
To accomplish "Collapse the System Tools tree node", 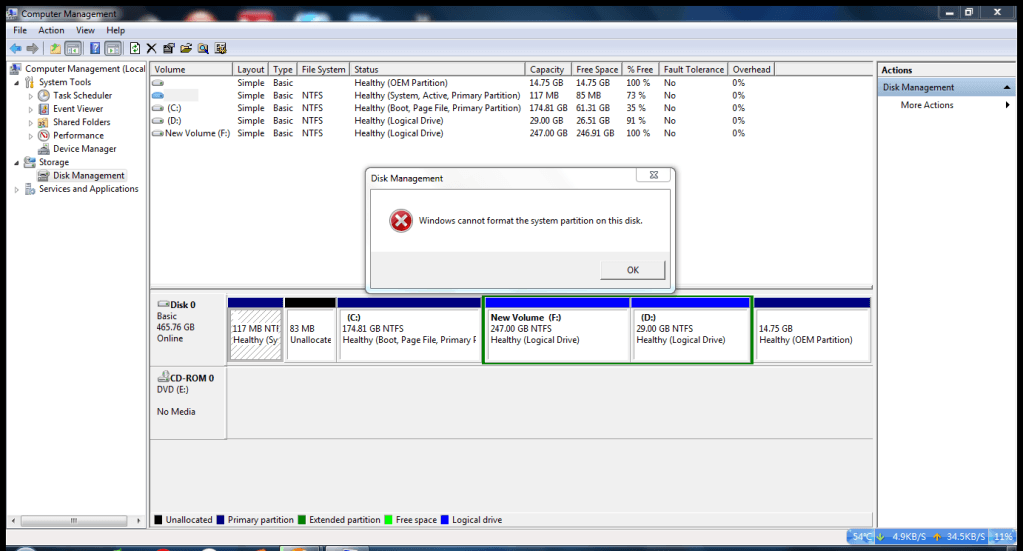I will click(16, 83).
